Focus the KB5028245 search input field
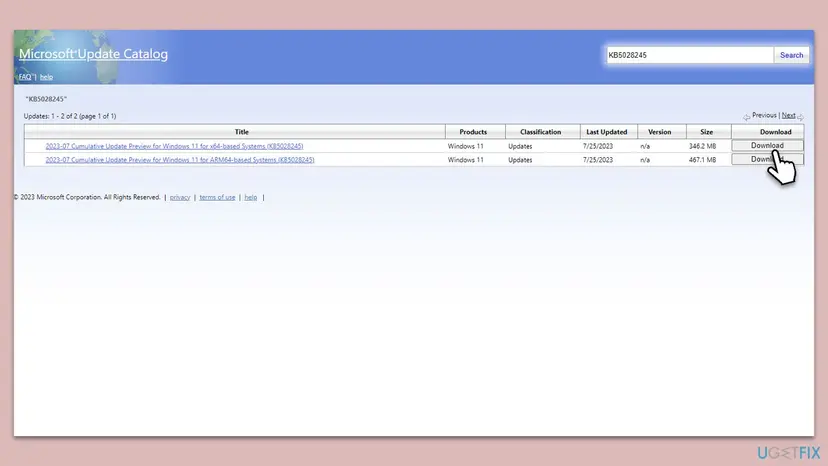This screenshot has height=466, width=828. click(690, 55)
